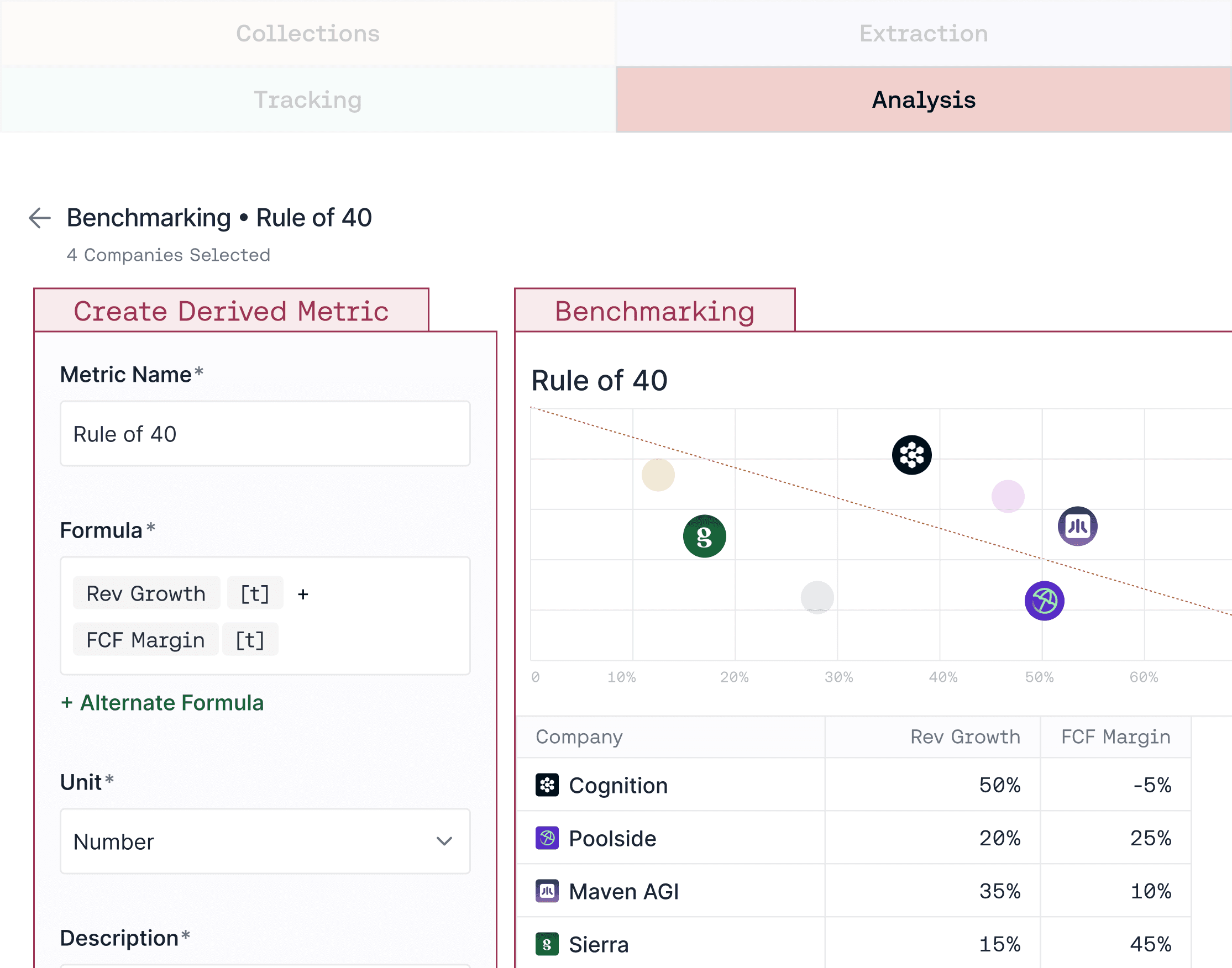Image resolution: width=1232 pixels, height=968 pixels.
Task: Click the Cognition icon in the table
Action: [x=547, y=785]
